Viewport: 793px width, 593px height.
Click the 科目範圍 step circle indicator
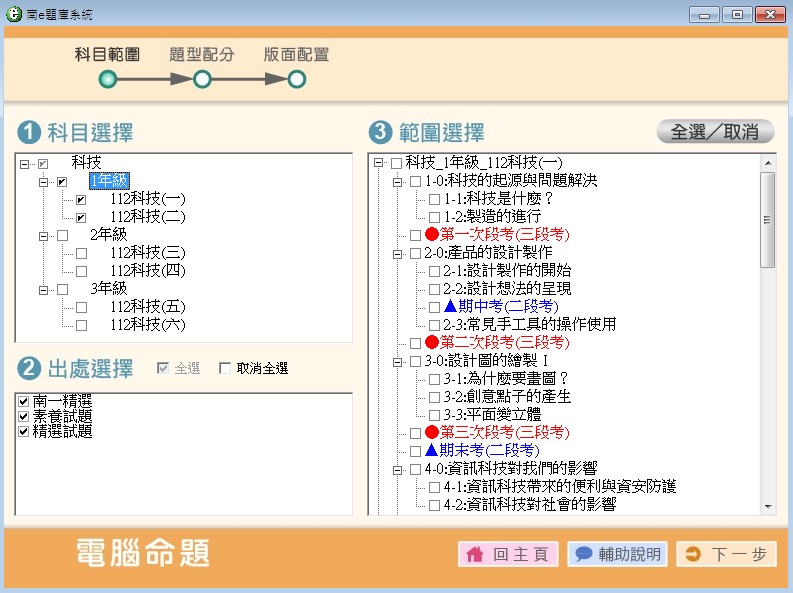tap(107, 79)
